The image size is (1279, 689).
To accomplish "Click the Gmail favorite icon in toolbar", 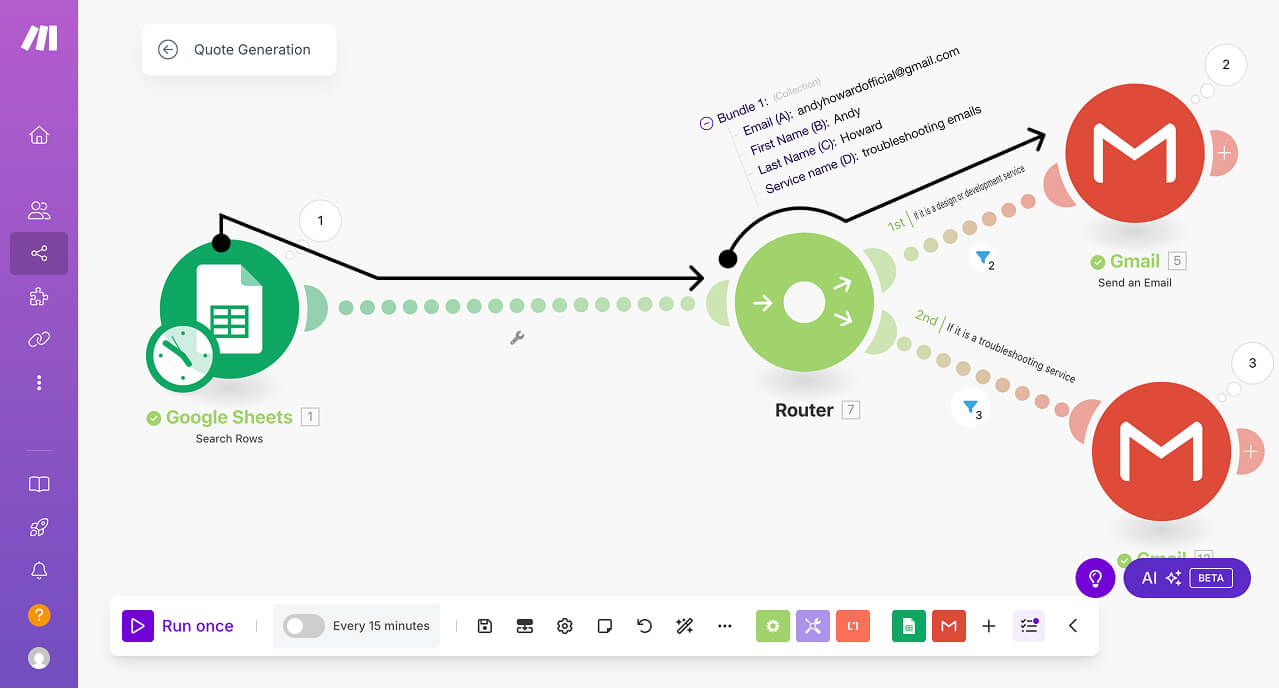I will click(949, 626).
